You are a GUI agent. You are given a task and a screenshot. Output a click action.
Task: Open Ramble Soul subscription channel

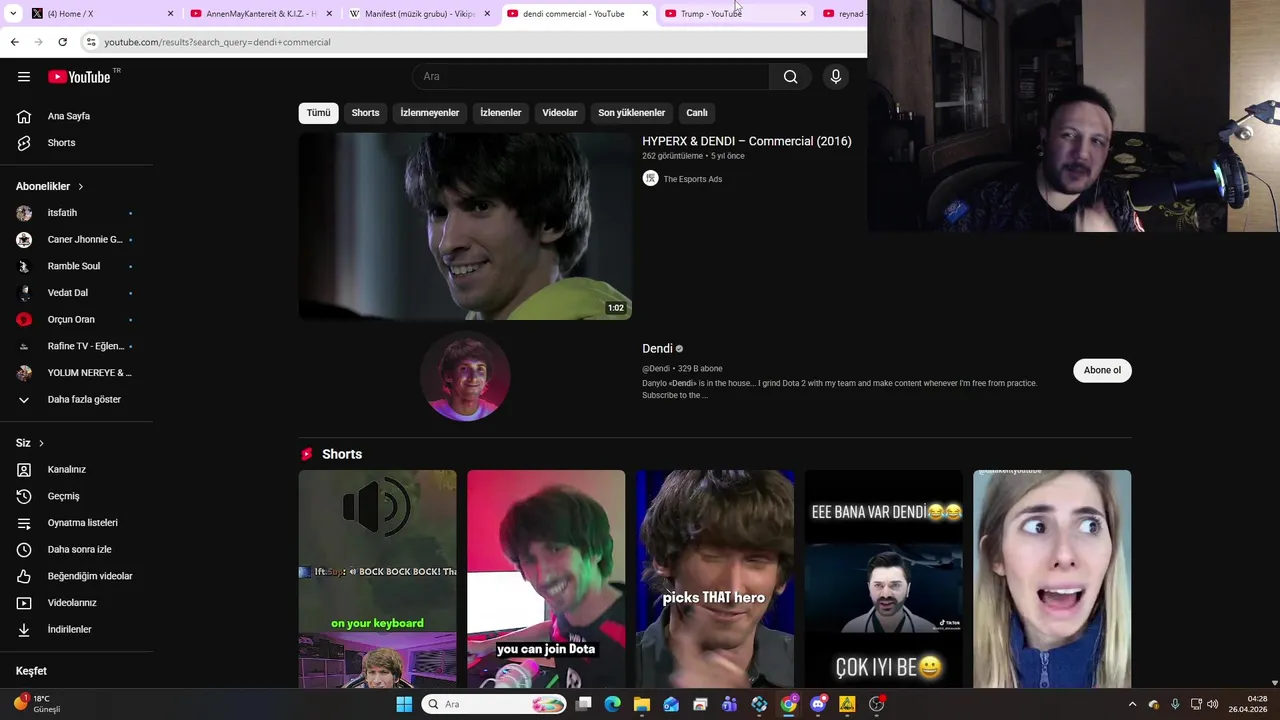tap(76, 266)
